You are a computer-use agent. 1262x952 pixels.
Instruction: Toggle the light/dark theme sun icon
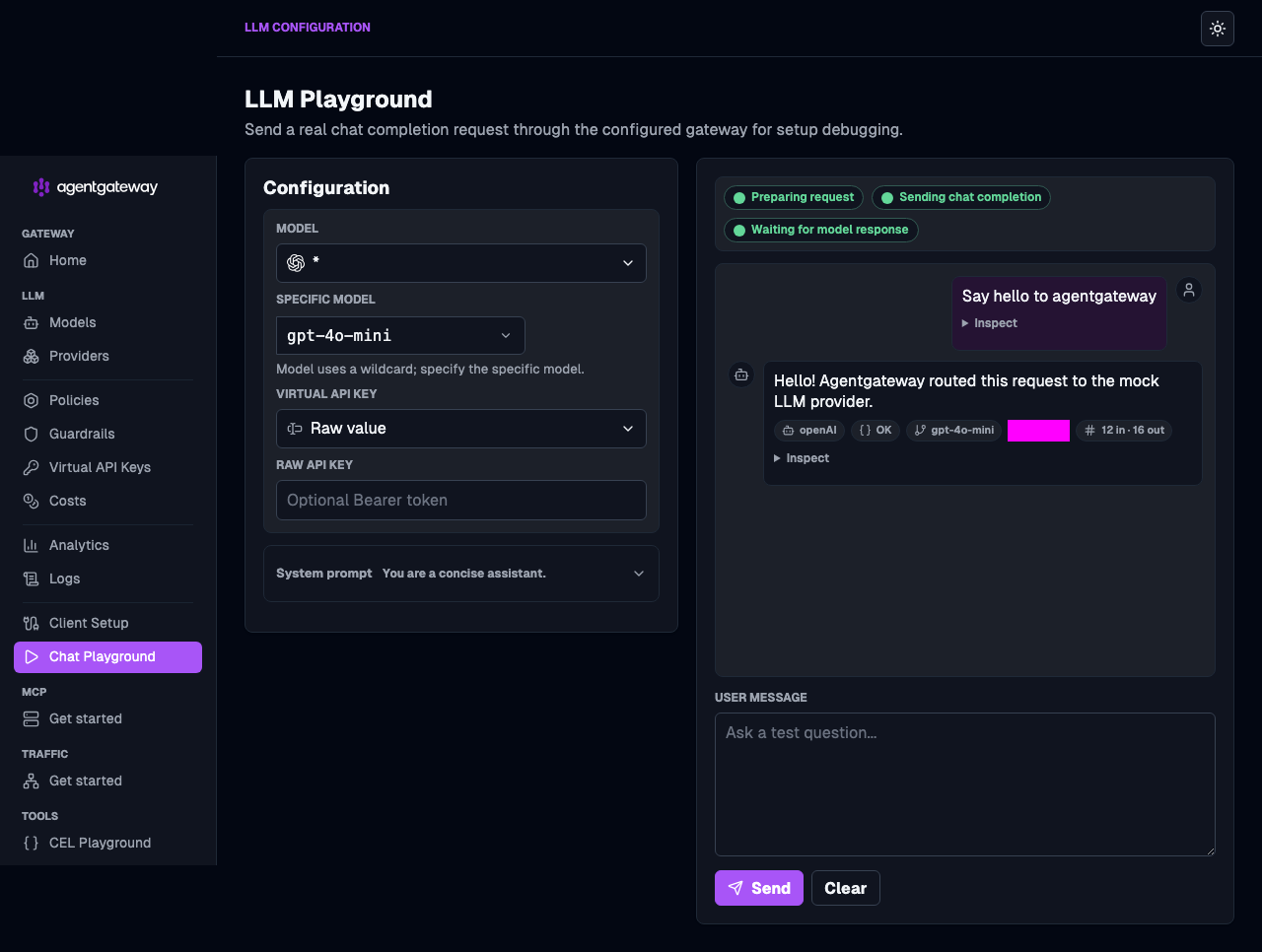tap(1218, 29)
